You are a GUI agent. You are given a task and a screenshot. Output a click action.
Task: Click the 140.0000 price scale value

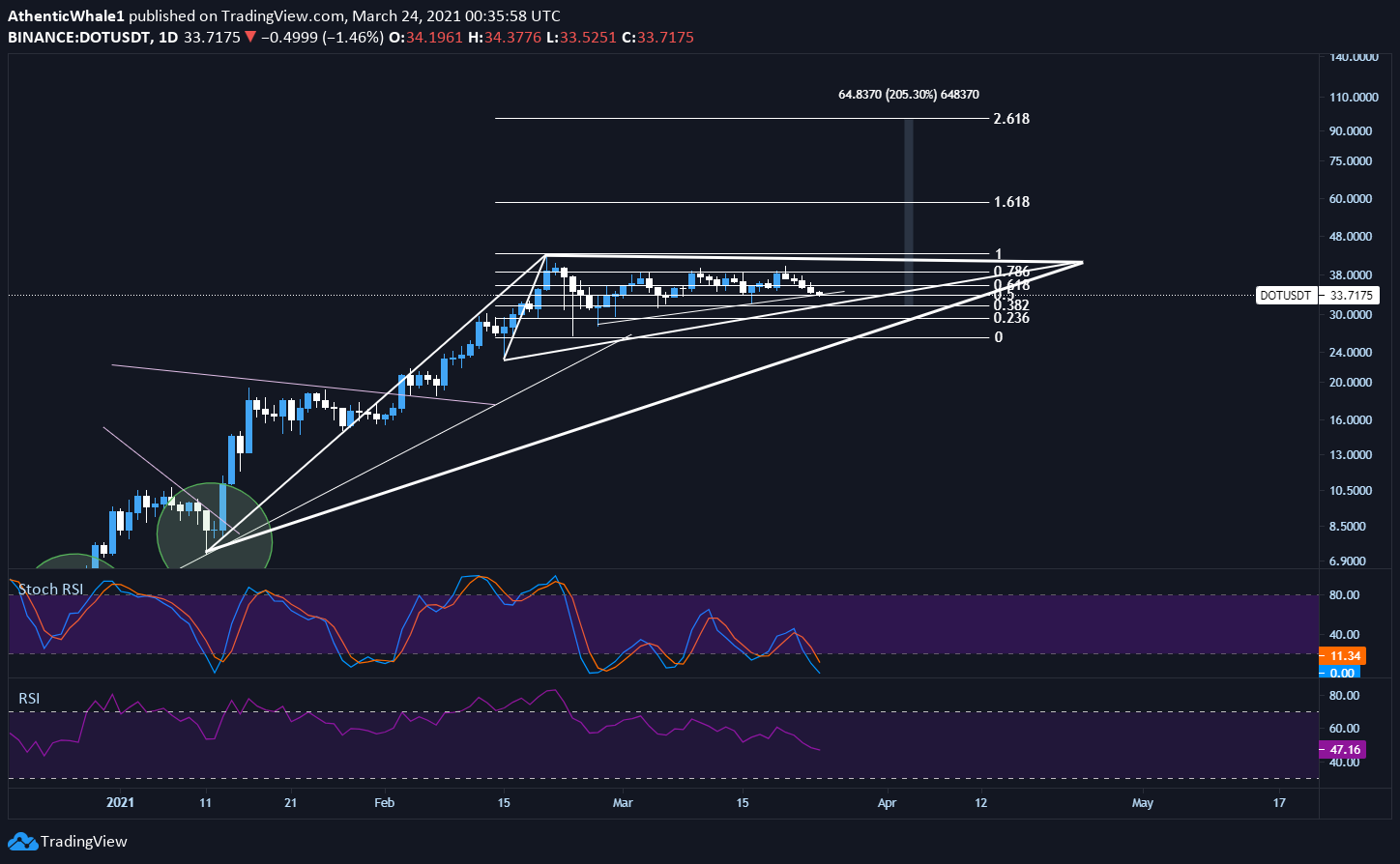click(x=1354, y=57)
